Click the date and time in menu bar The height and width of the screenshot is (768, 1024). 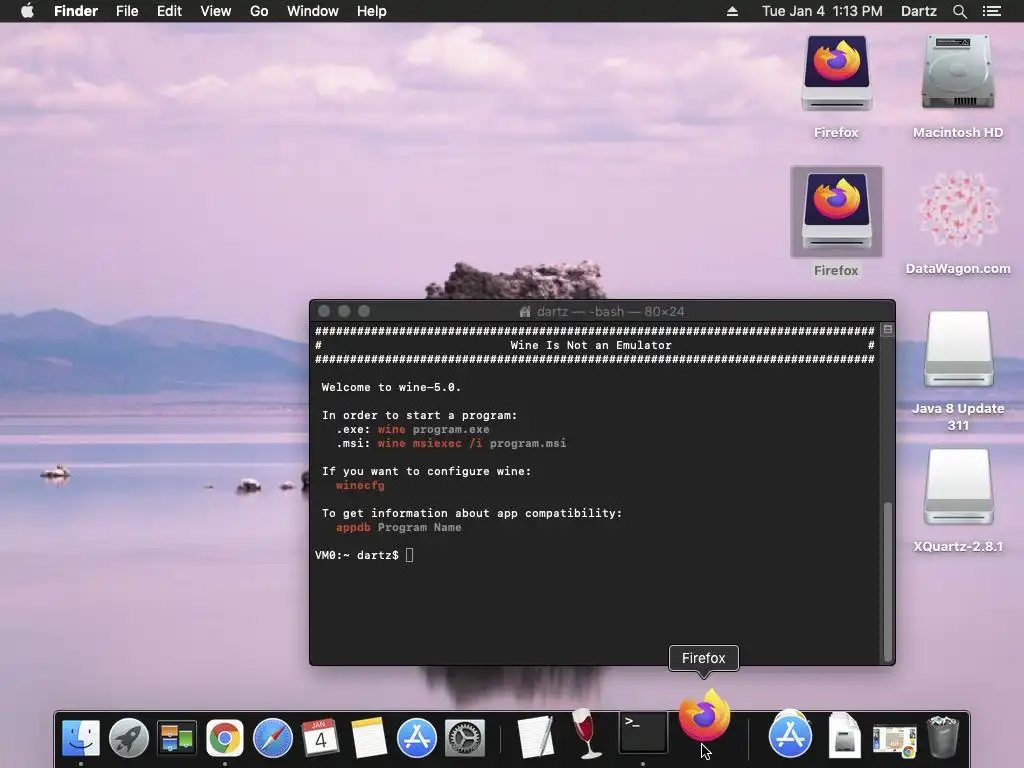point(822,11)
